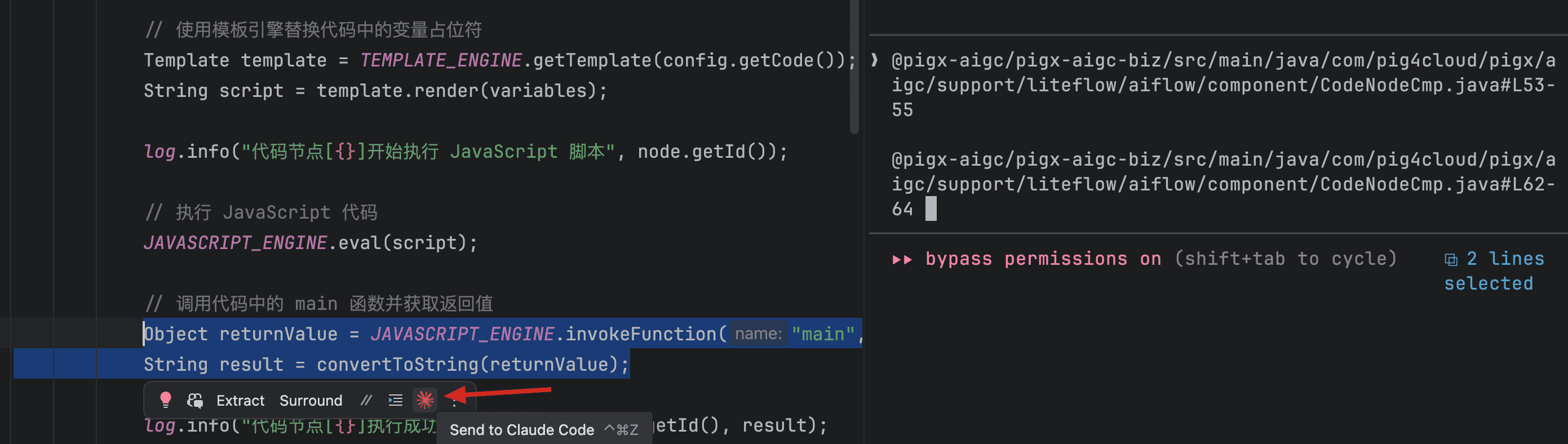Image resolution: width=1568 pixels, height=444 pixels.
Task: Click the Send to Claude Code starburst icon
Action: (425, 399)
